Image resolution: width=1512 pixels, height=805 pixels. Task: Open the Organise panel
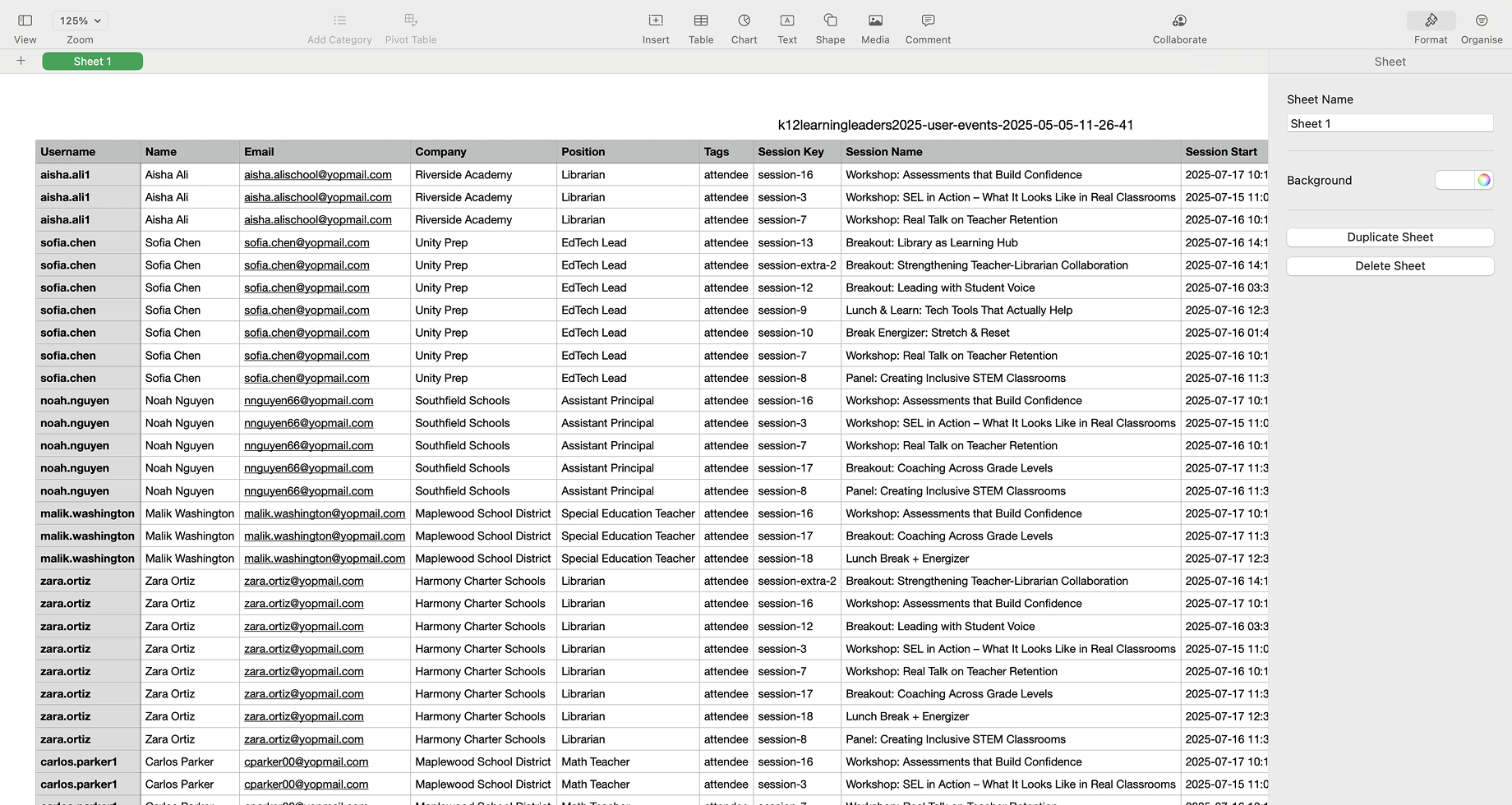coord(1482,21)
